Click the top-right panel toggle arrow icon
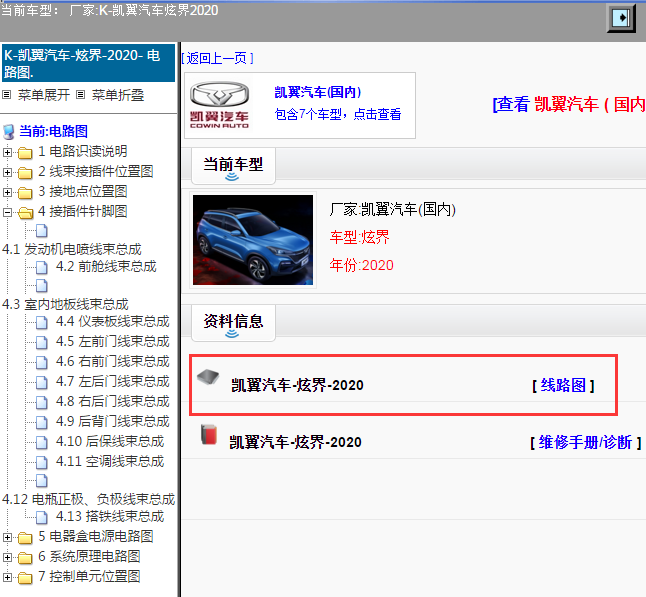The width and height of the screenshot is (646, 597). tap(622, 19)
